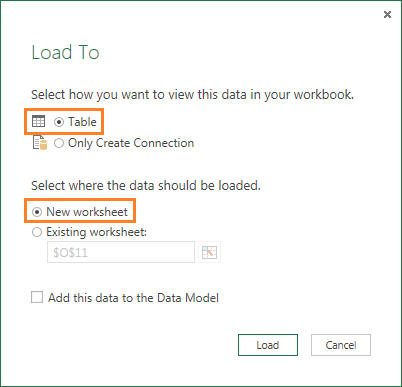
Task: Click the Only Create Connection database icon
Action: [x=40, y=143]
